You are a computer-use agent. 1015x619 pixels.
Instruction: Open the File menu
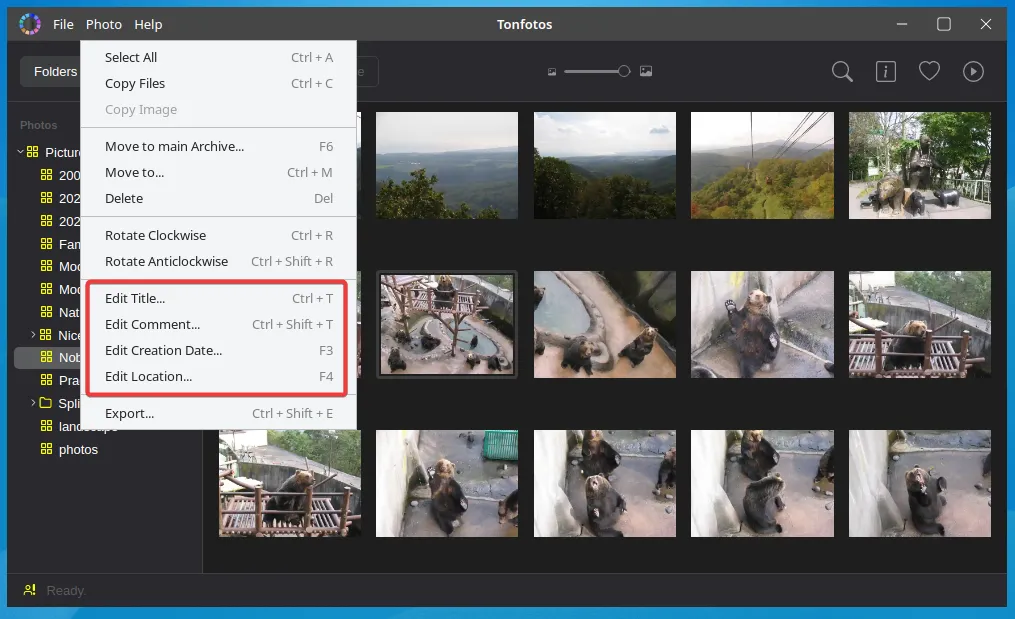point(63,24)
